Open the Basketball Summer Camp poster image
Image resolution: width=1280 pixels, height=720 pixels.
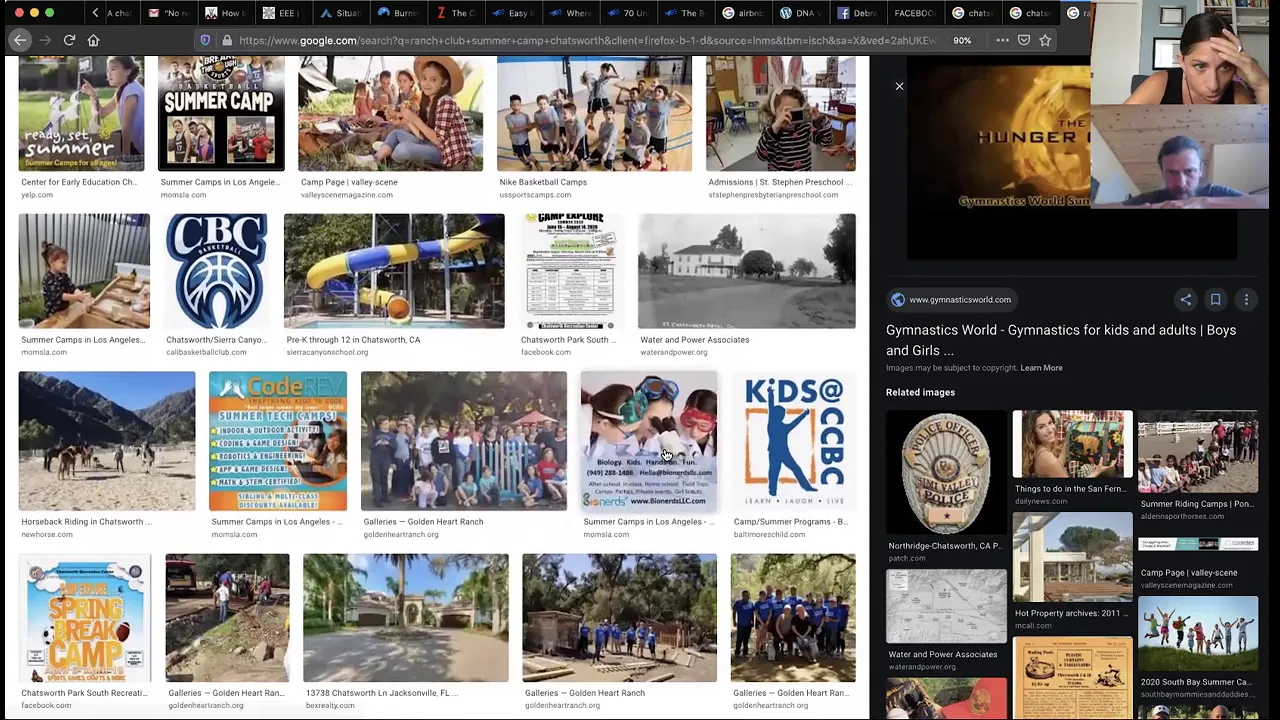tap(221, 113)
